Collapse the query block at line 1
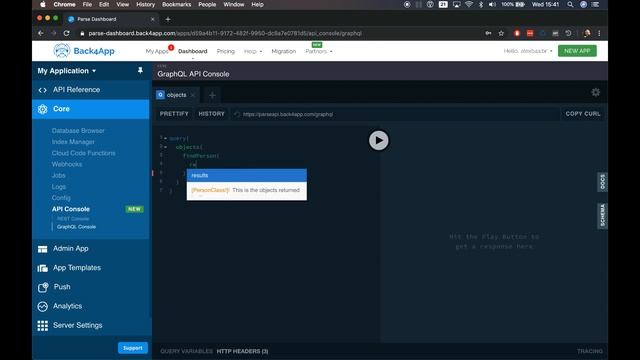This screenshot has width=640, height=360. (165, 138)
